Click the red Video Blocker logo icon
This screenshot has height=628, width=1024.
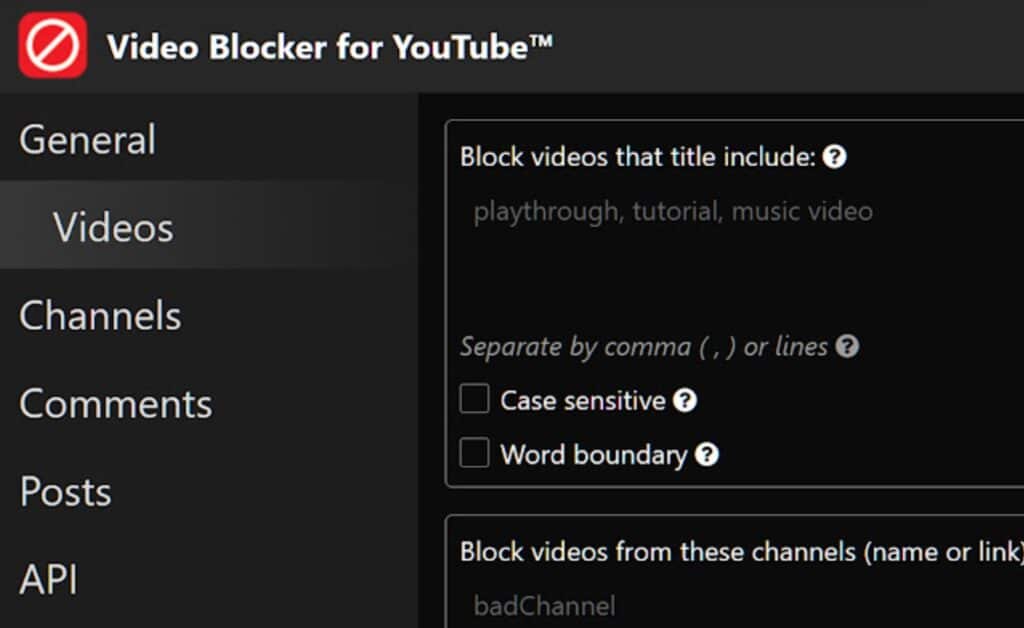click(52, 45)
